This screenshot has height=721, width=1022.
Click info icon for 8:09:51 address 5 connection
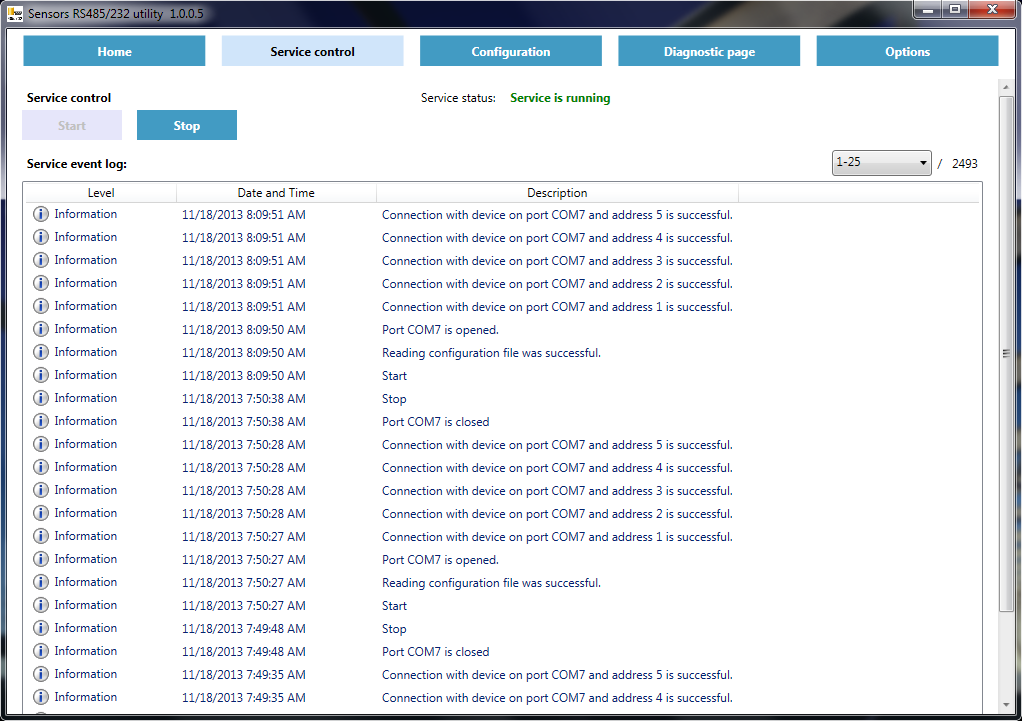[x=40, y=214]
